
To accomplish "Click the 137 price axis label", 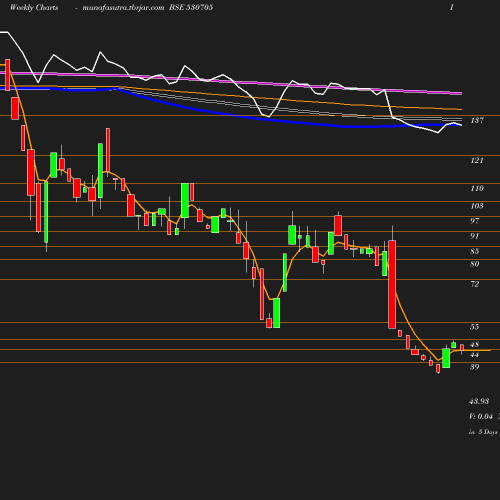I will tap(477, 120).
